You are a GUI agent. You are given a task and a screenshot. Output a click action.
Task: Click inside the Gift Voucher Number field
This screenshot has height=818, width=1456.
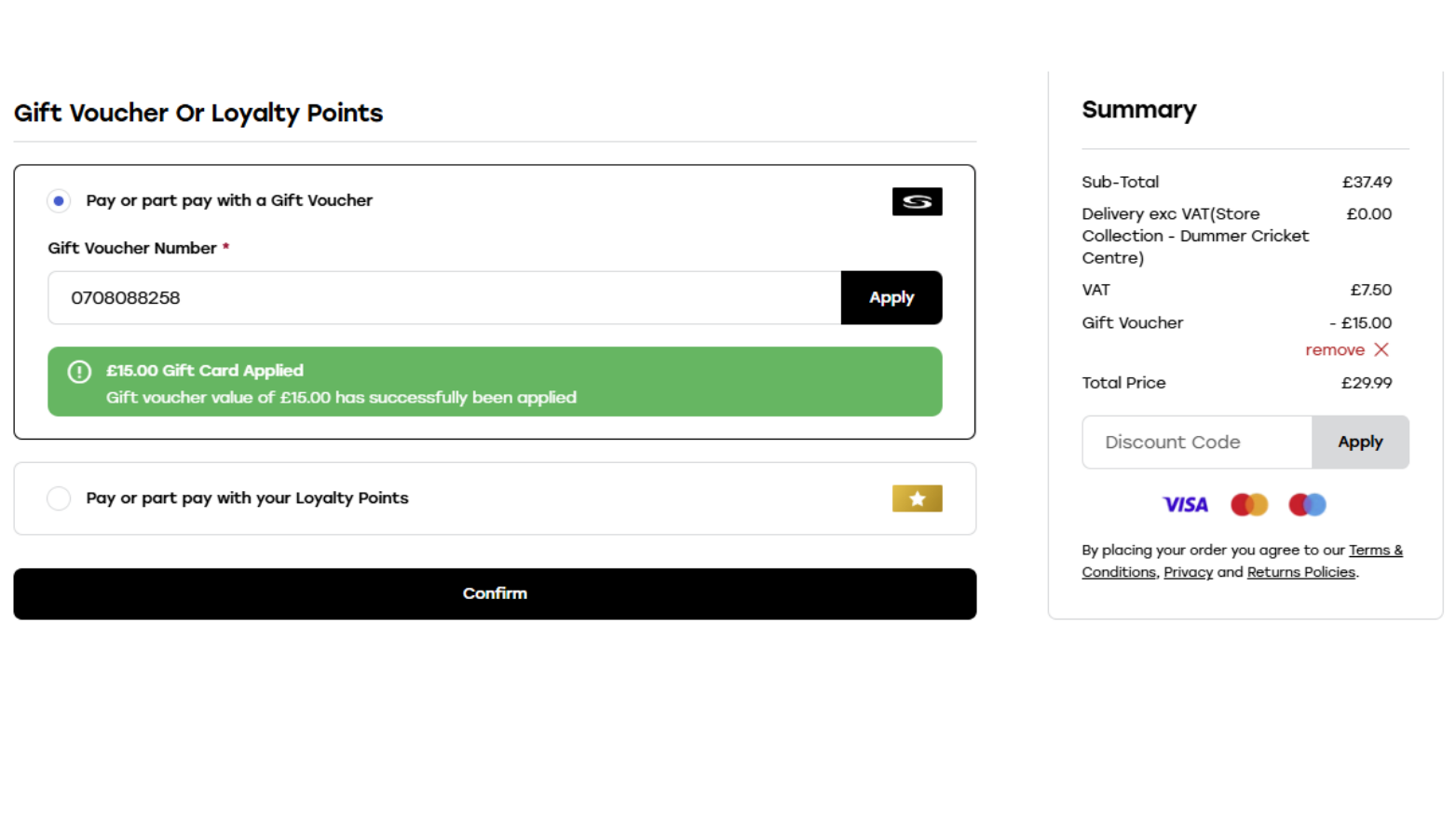click(x=444, y=297)
